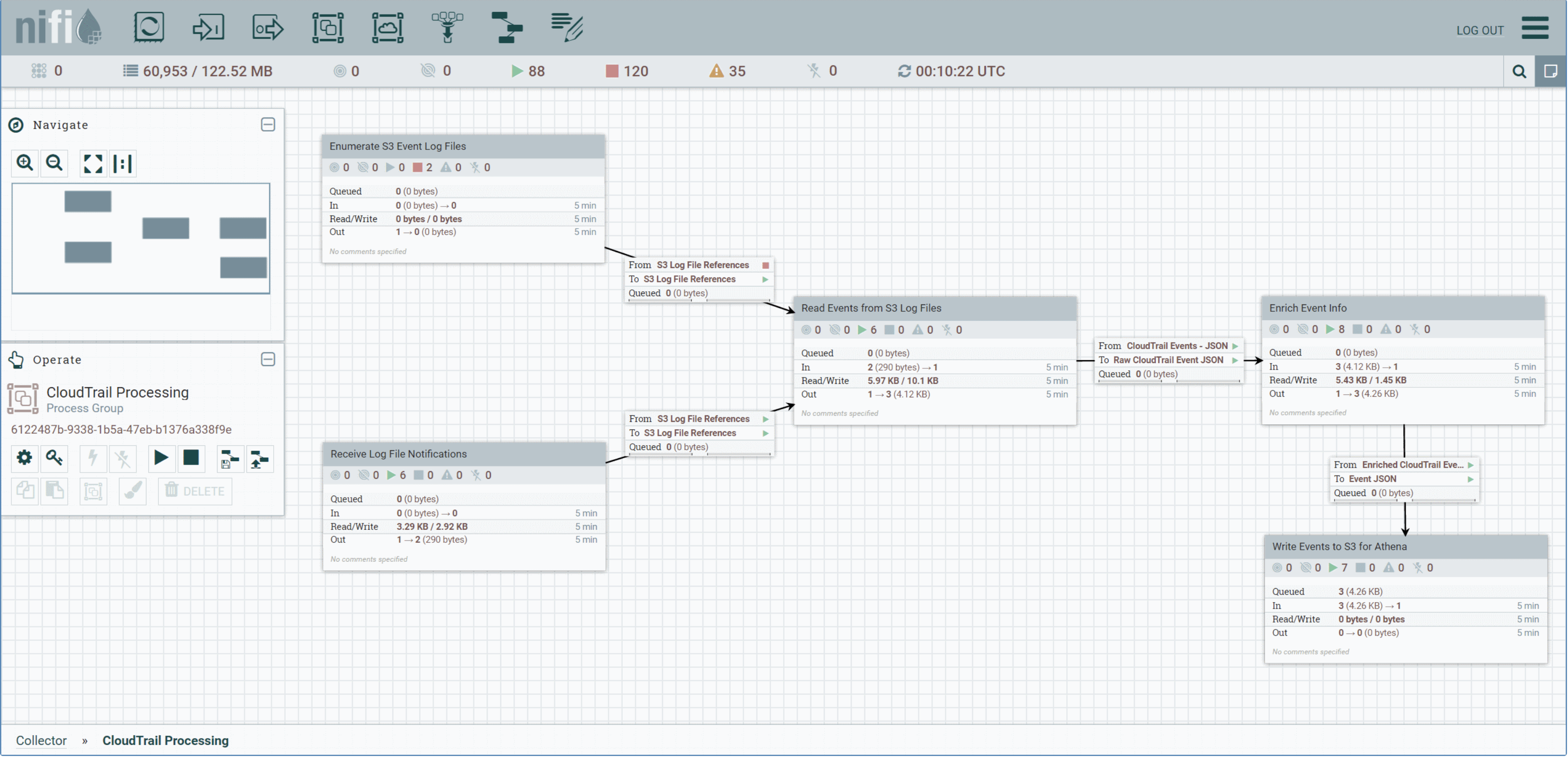Select Read Events from S3 Log Files

click(935, 361)
